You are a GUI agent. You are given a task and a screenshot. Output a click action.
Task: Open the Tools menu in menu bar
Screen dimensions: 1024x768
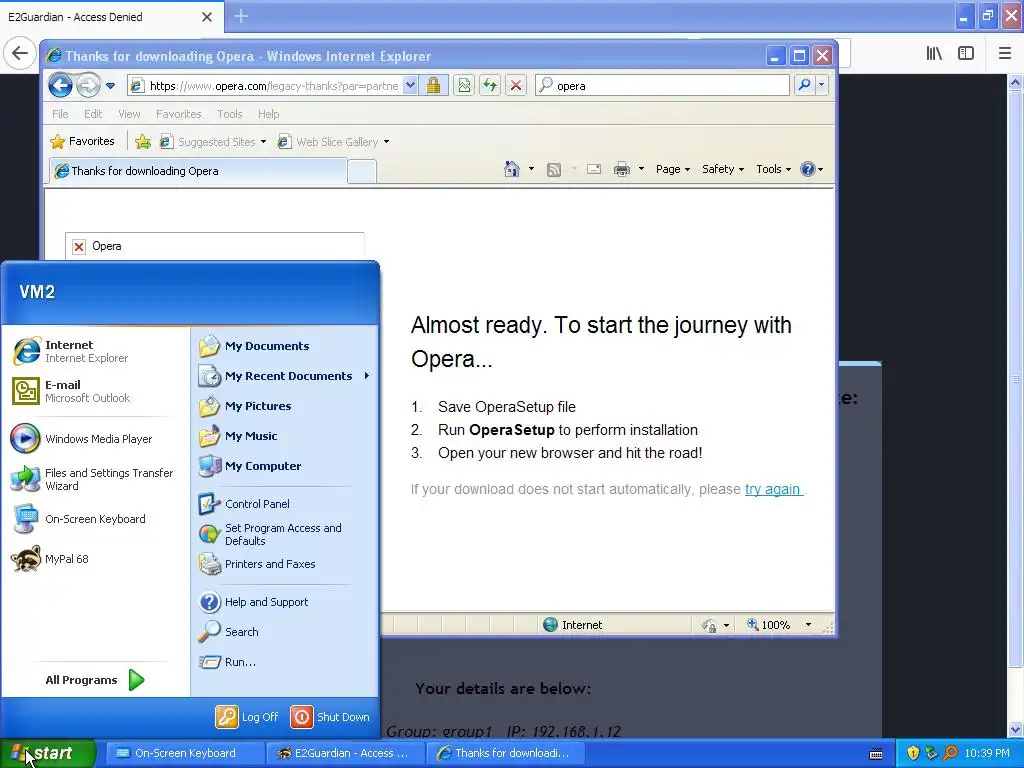[230, 114]
